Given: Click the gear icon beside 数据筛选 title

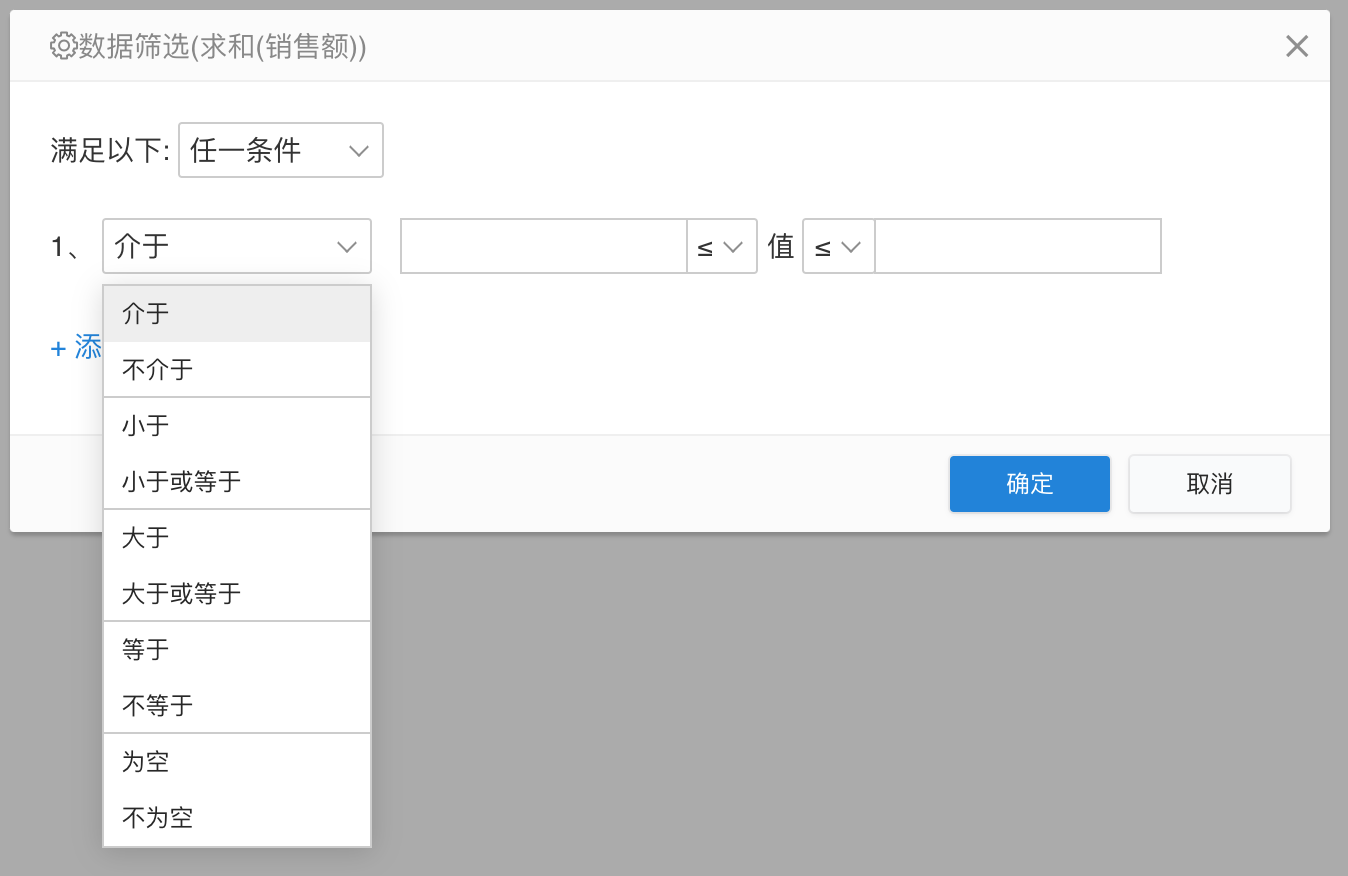Looking at the screenshot, I should click(x=63, y=46).
